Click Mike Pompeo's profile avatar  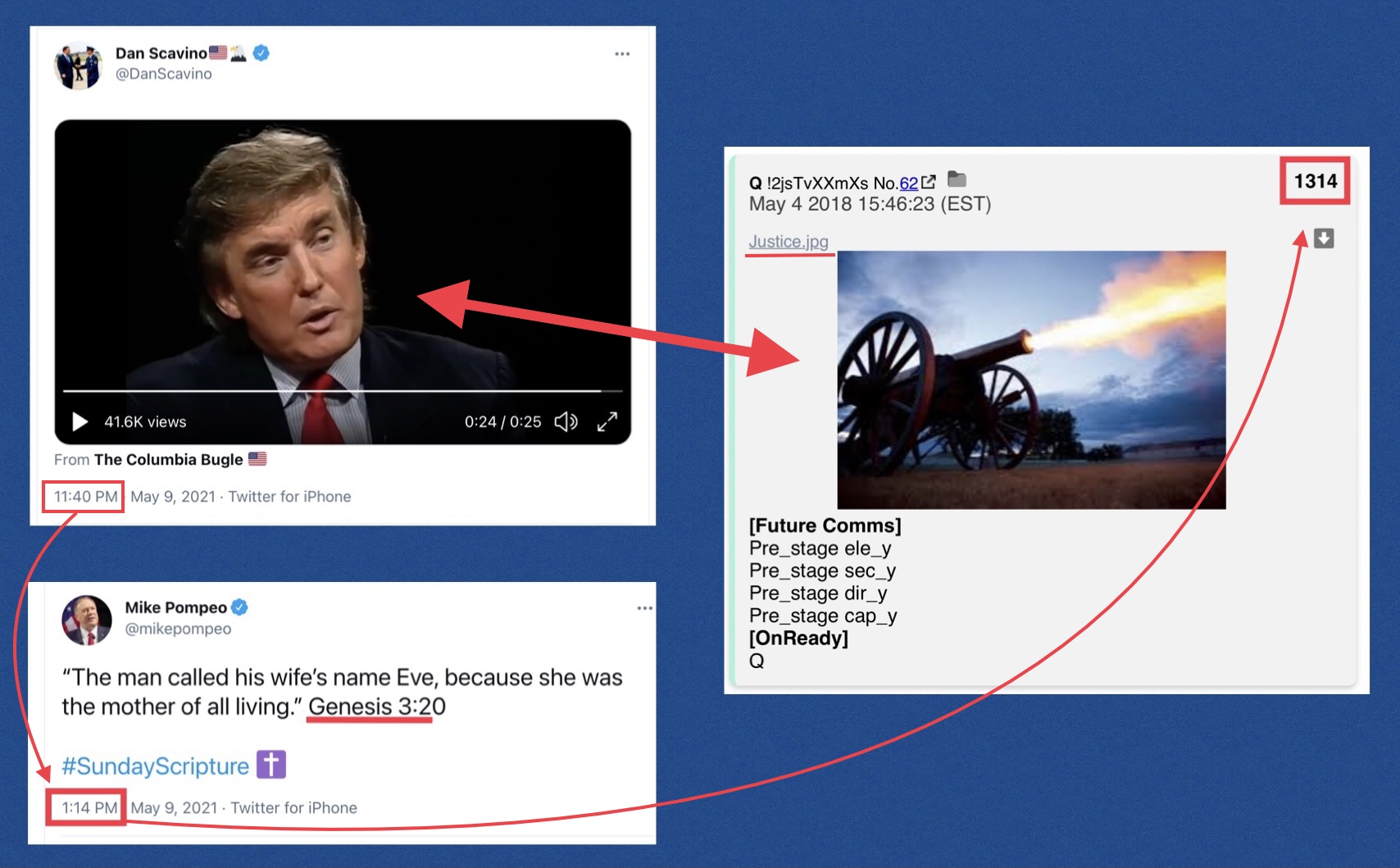coord(87,620)
